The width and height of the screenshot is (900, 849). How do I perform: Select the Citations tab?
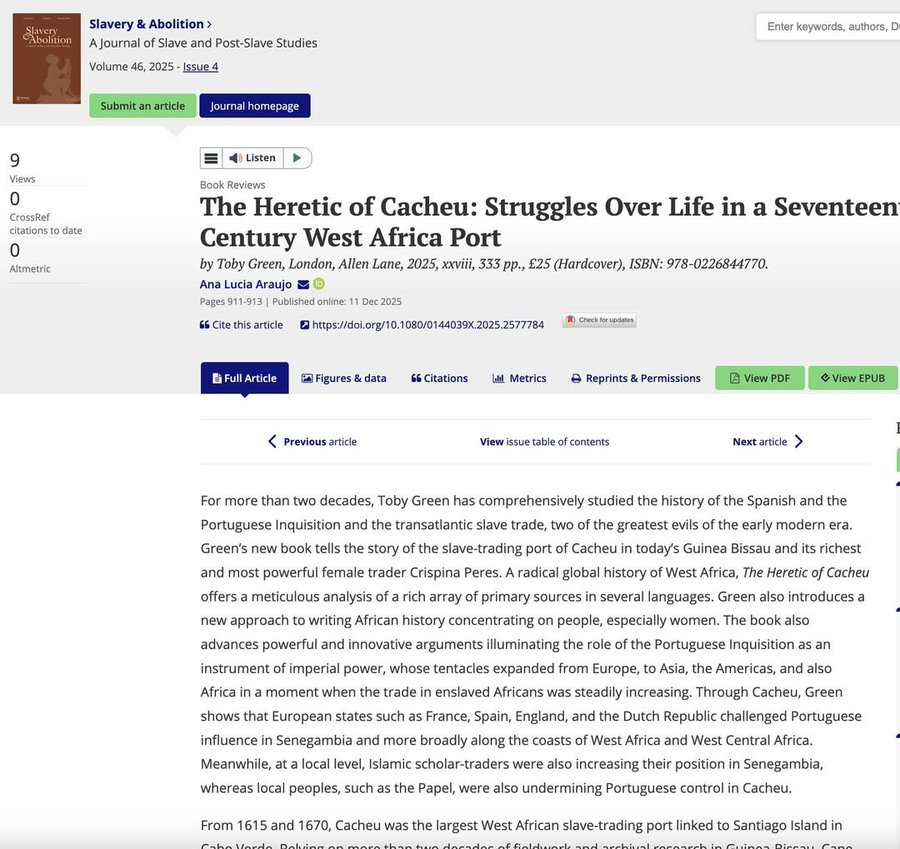(x=439, y=378)
